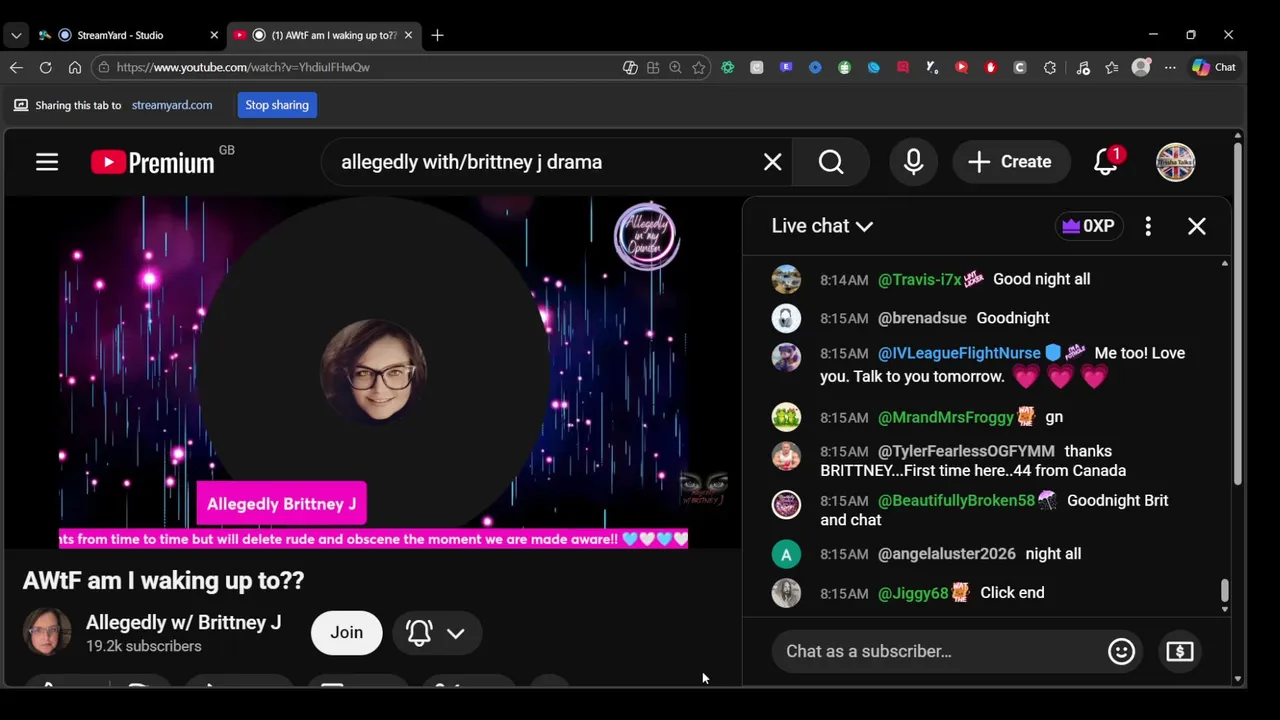Screen dimensions: 1280x720
Task: Open the Copilot Chat button
Action: coord(1214,67)
